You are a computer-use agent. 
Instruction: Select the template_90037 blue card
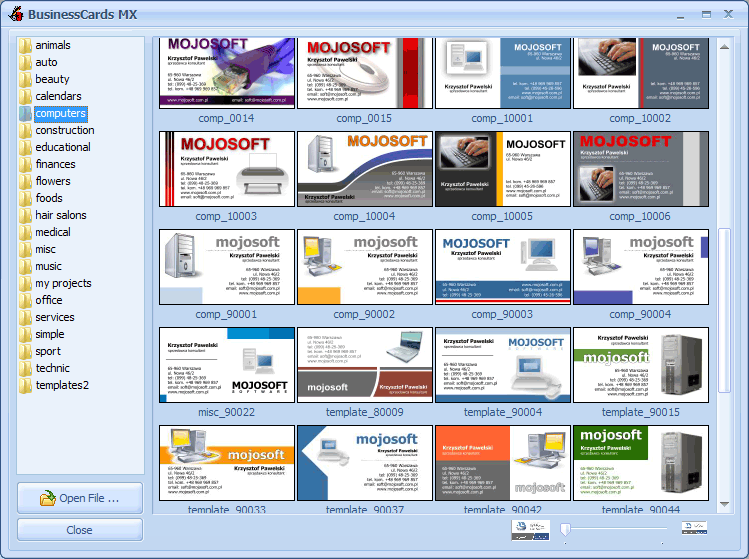pos(365,463)
